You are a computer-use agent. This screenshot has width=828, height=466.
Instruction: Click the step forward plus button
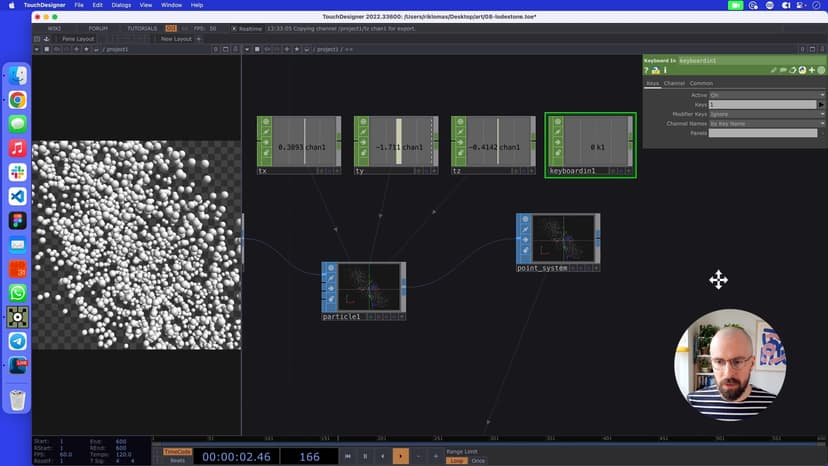point(435,456)
